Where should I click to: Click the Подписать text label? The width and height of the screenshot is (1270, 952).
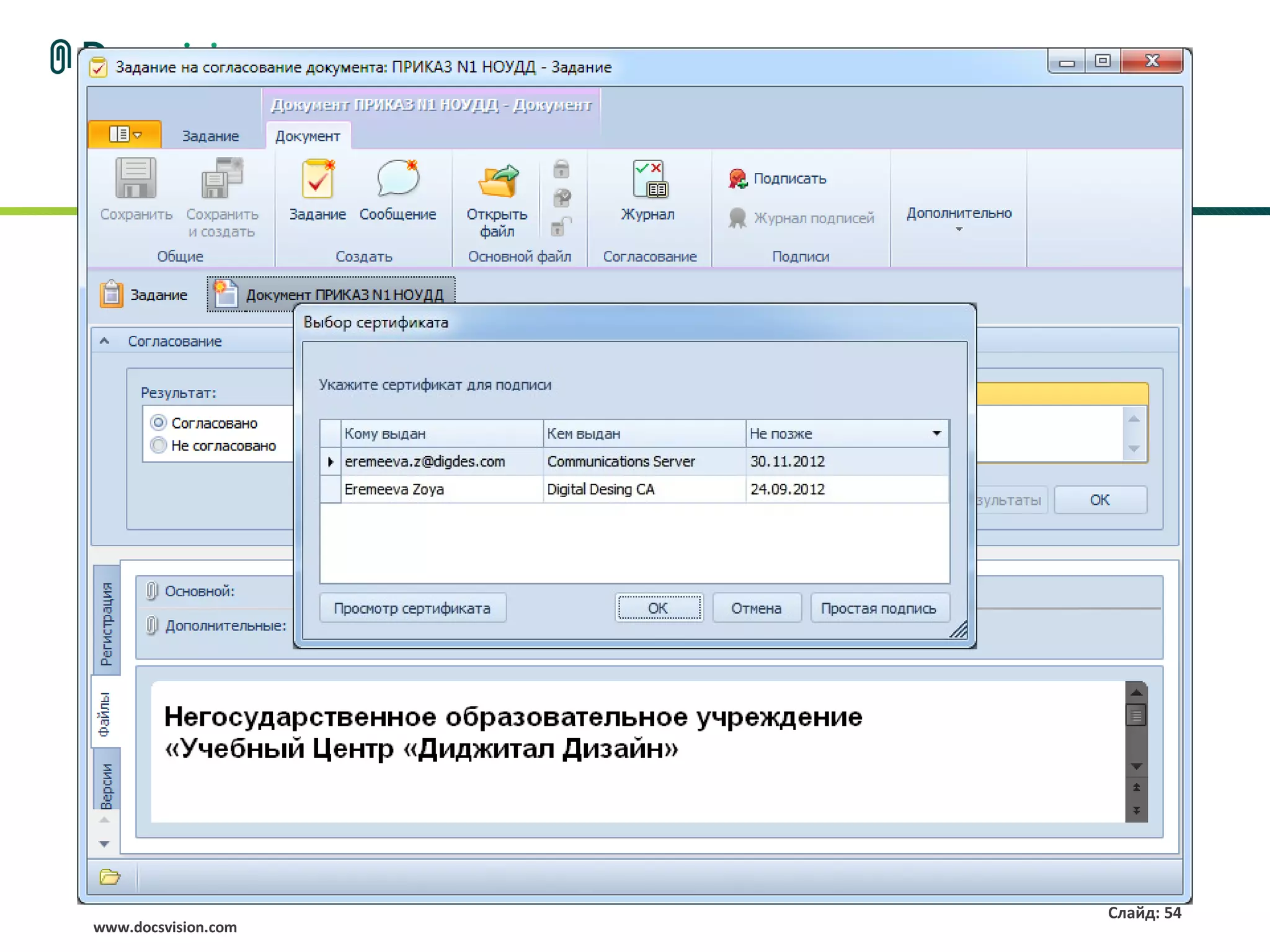790,178
